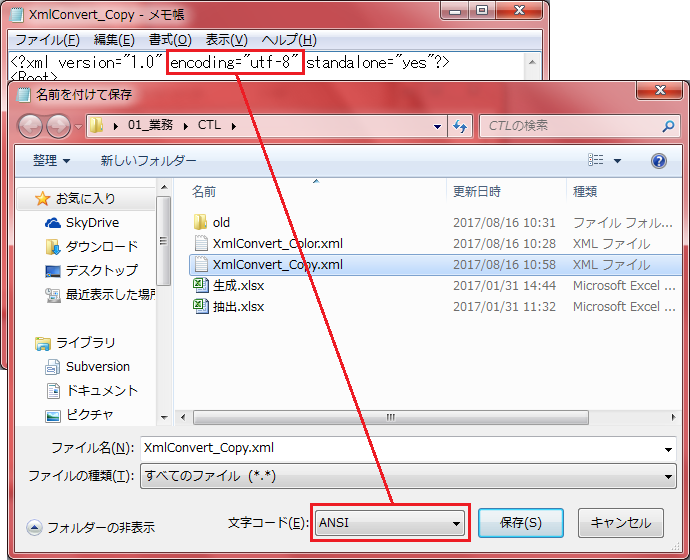The height and width of the screenshot is (560, 690).
Task: Select the SkyDrive cloud icon
Action: (53, 223)
